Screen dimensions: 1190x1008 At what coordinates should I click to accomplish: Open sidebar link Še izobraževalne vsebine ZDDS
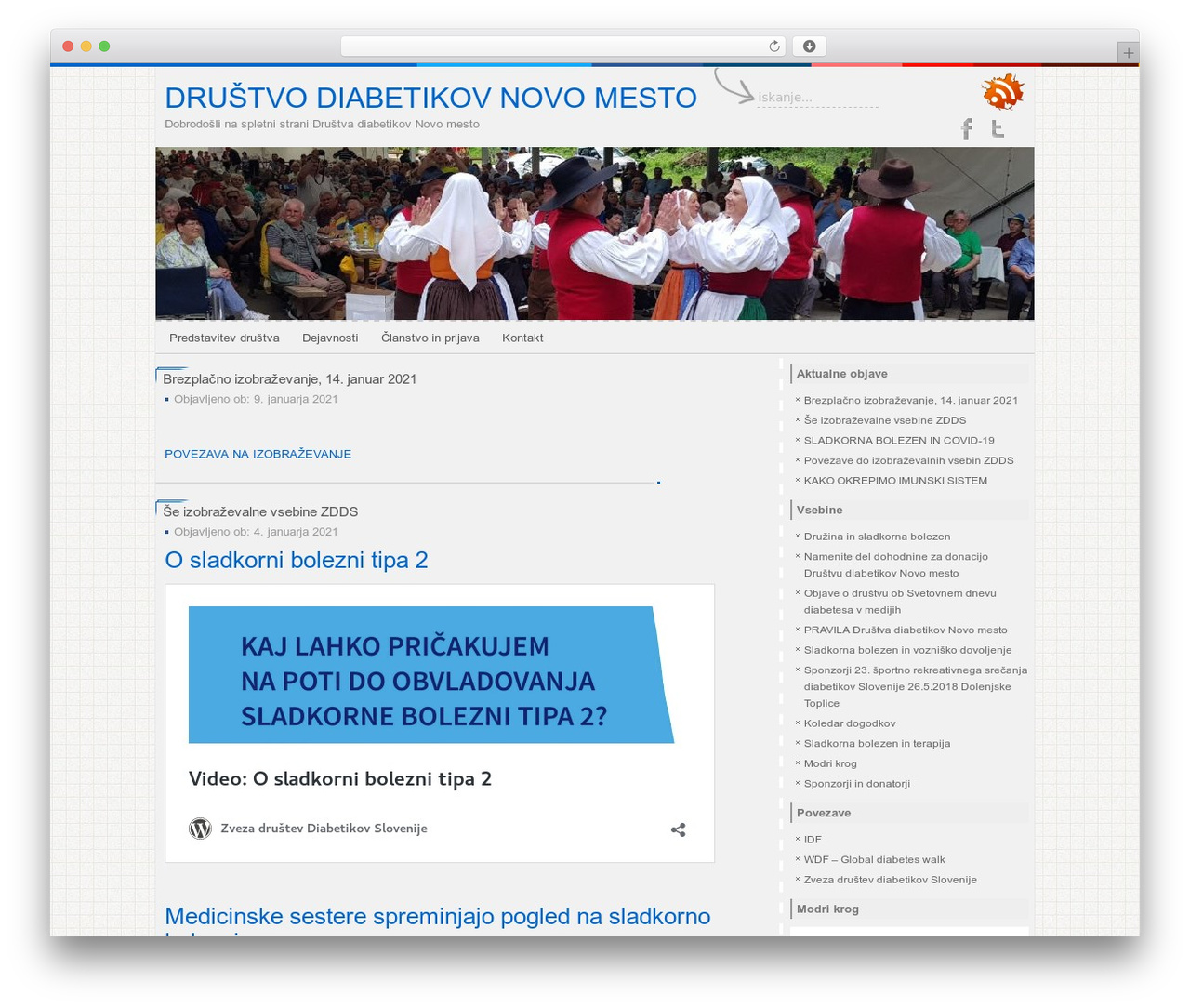pos(884,420)
